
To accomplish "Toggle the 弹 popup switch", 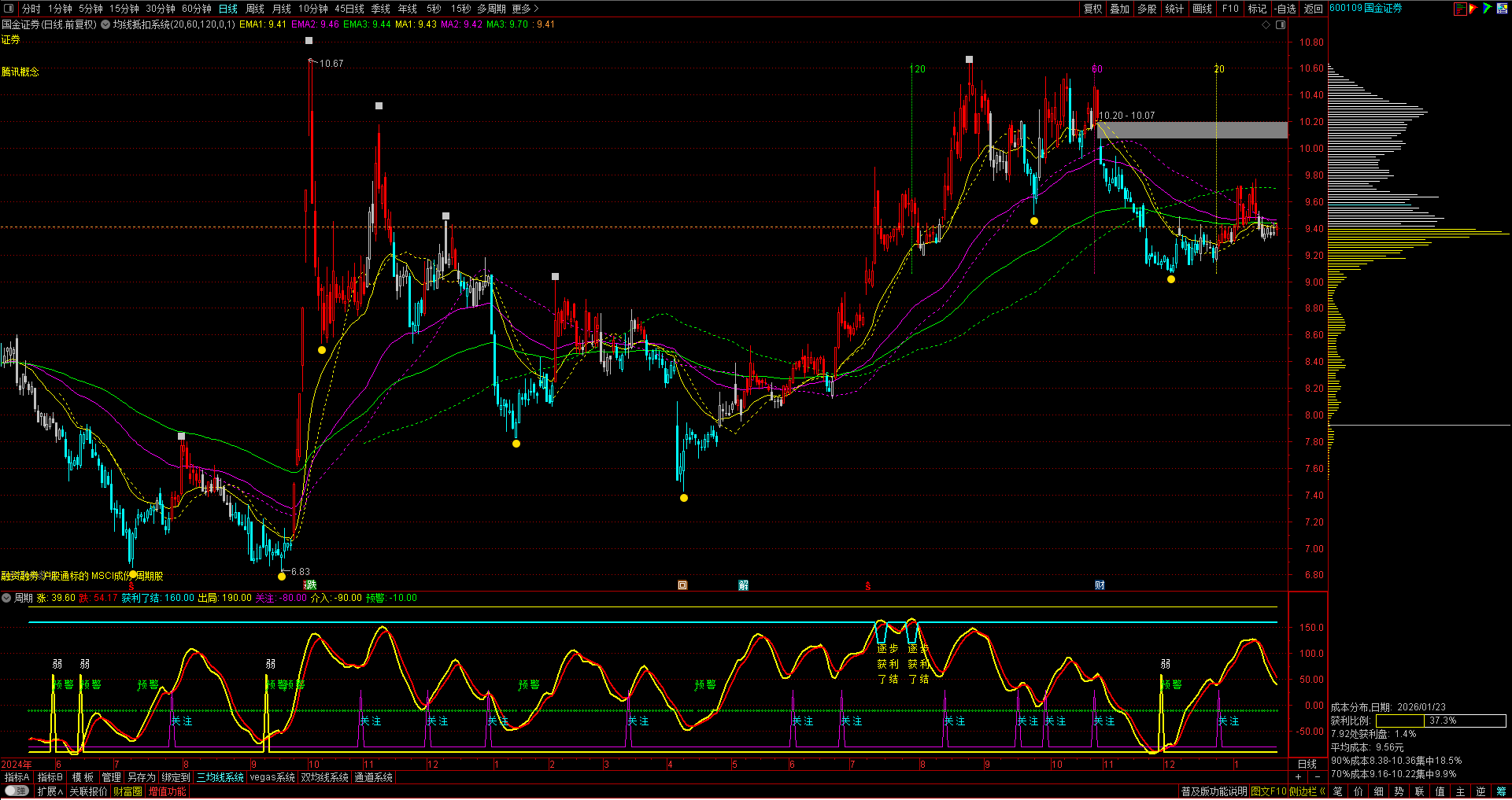I will (17, 791).
